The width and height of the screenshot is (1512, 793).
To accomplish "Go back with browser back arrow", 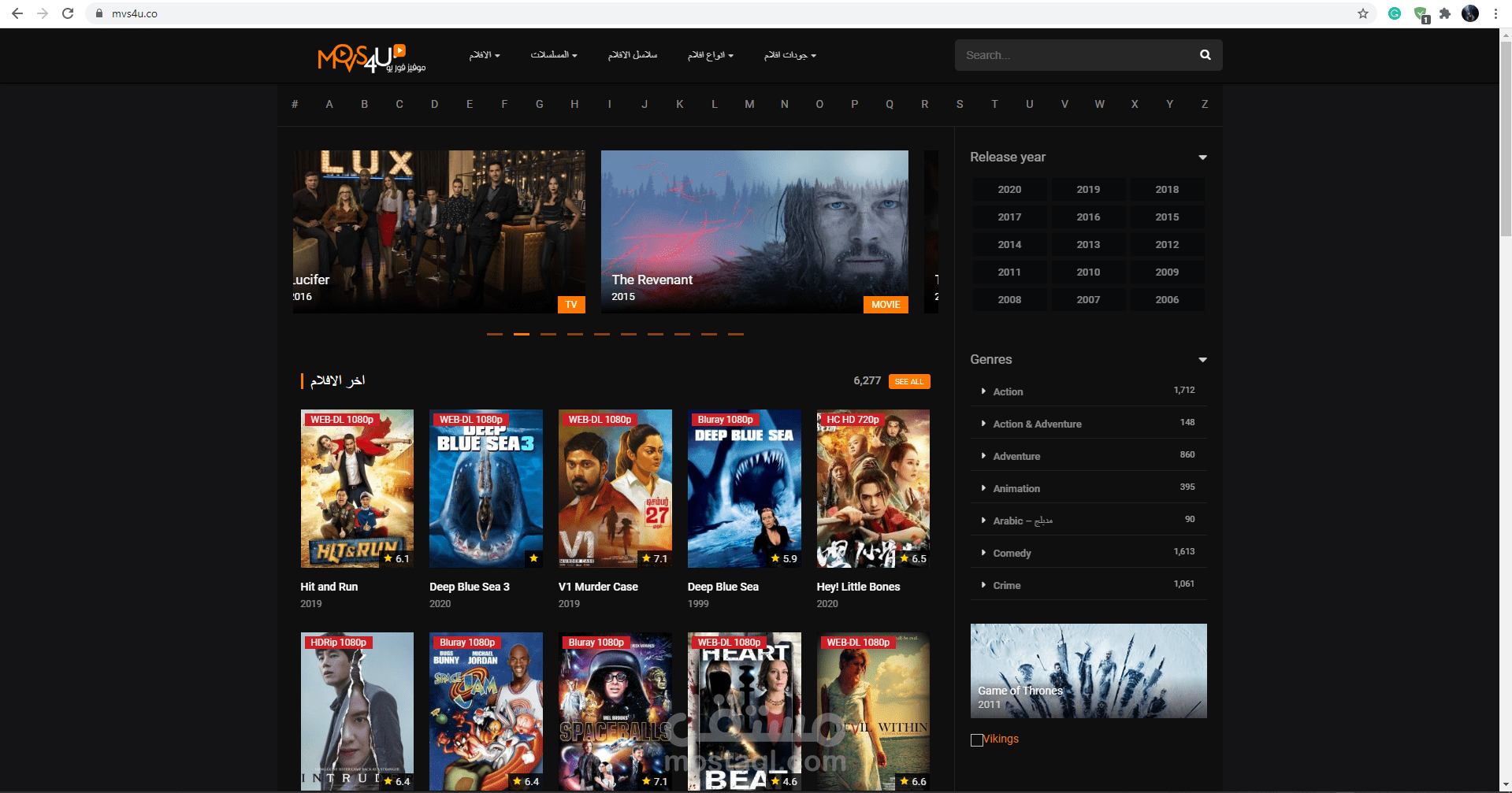I will tap(17, 13).
